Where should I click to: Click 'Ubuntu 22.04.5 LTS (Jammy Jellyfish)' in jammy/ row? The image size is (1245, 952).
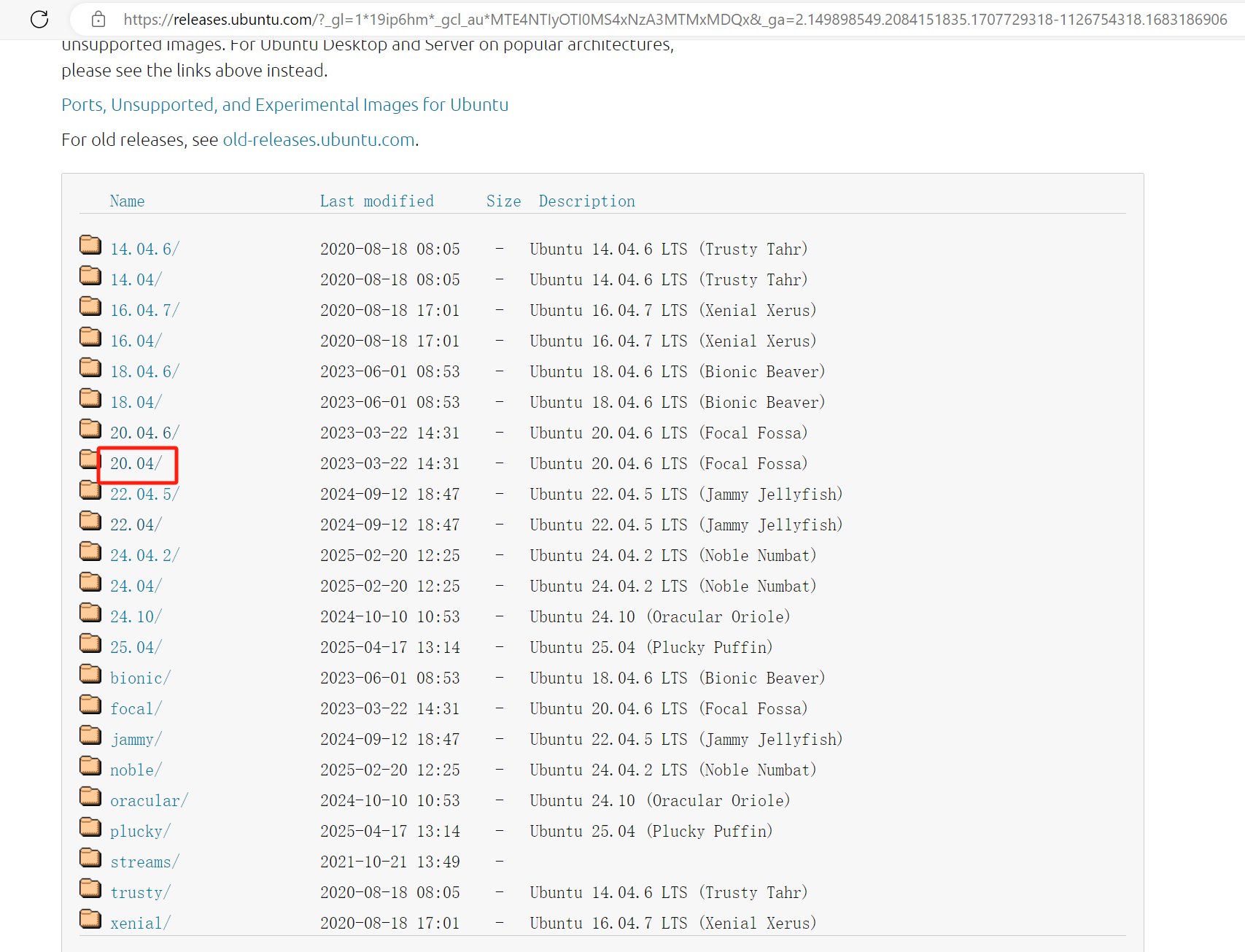click(x=686, y=740)
